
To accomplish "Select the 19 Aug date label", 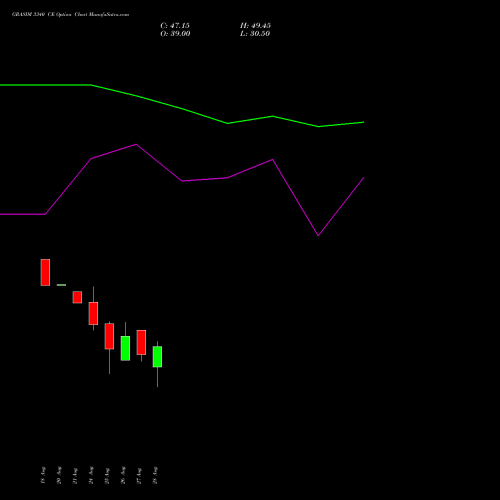I will tap(43, 475).
